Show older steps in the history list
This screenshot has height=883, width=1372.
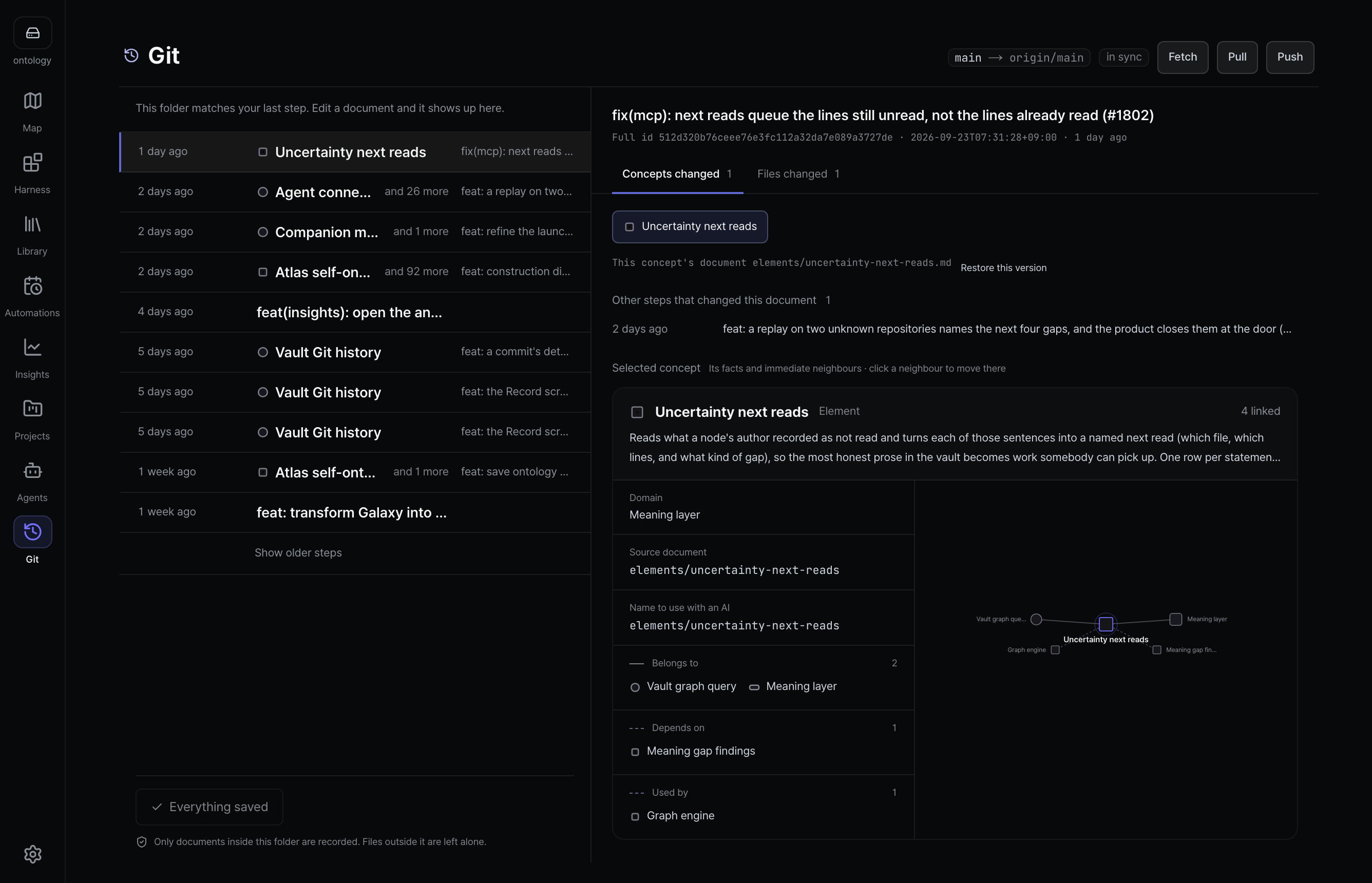pyautogui.click(x=298, y=553)
